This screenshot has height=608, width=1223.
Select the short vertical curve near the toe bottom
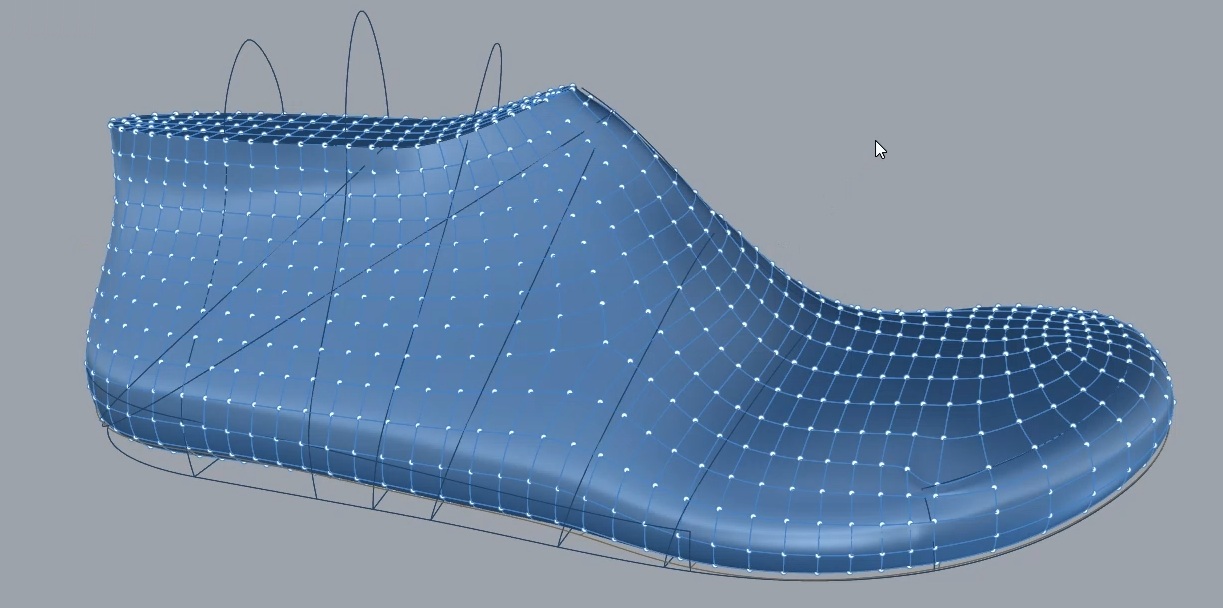(931, 530)
